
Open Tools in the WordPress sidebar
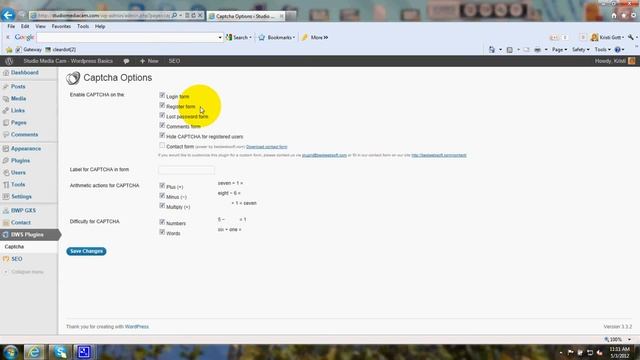click(18, 184)
